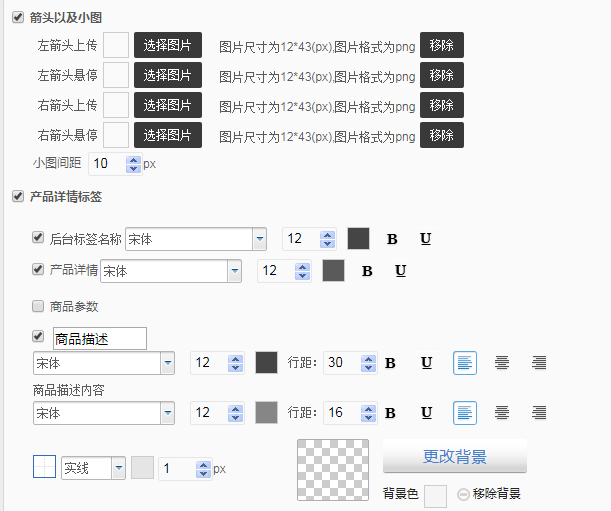Screen dimensions: 611x511
Task: Align center in 行距 30 row
Action: tap(502, 363)
